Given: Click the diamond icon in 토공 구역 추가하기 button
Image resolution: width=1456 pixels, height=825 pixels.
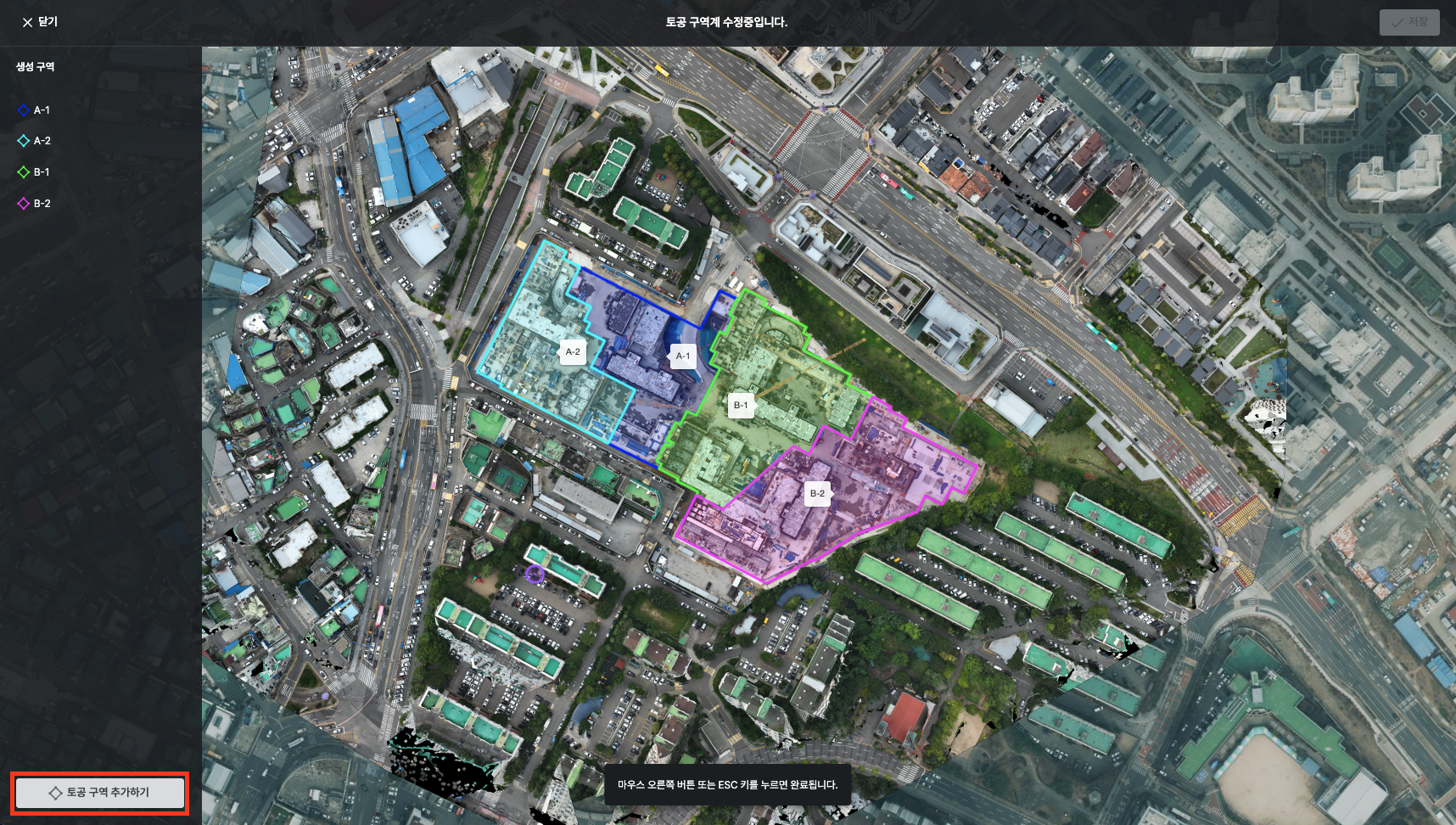Looking at the screenshot, I should pos(55,793).
